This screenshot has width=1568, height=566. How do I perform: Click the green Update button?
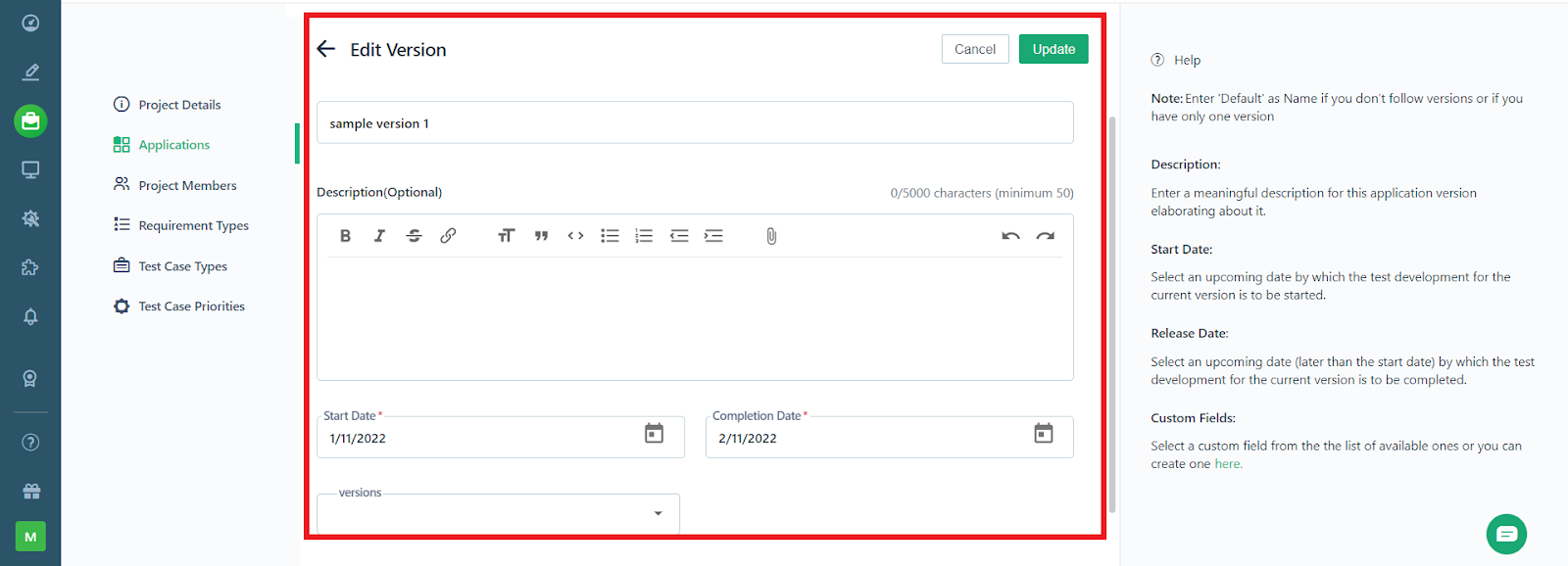point(1053,49)
